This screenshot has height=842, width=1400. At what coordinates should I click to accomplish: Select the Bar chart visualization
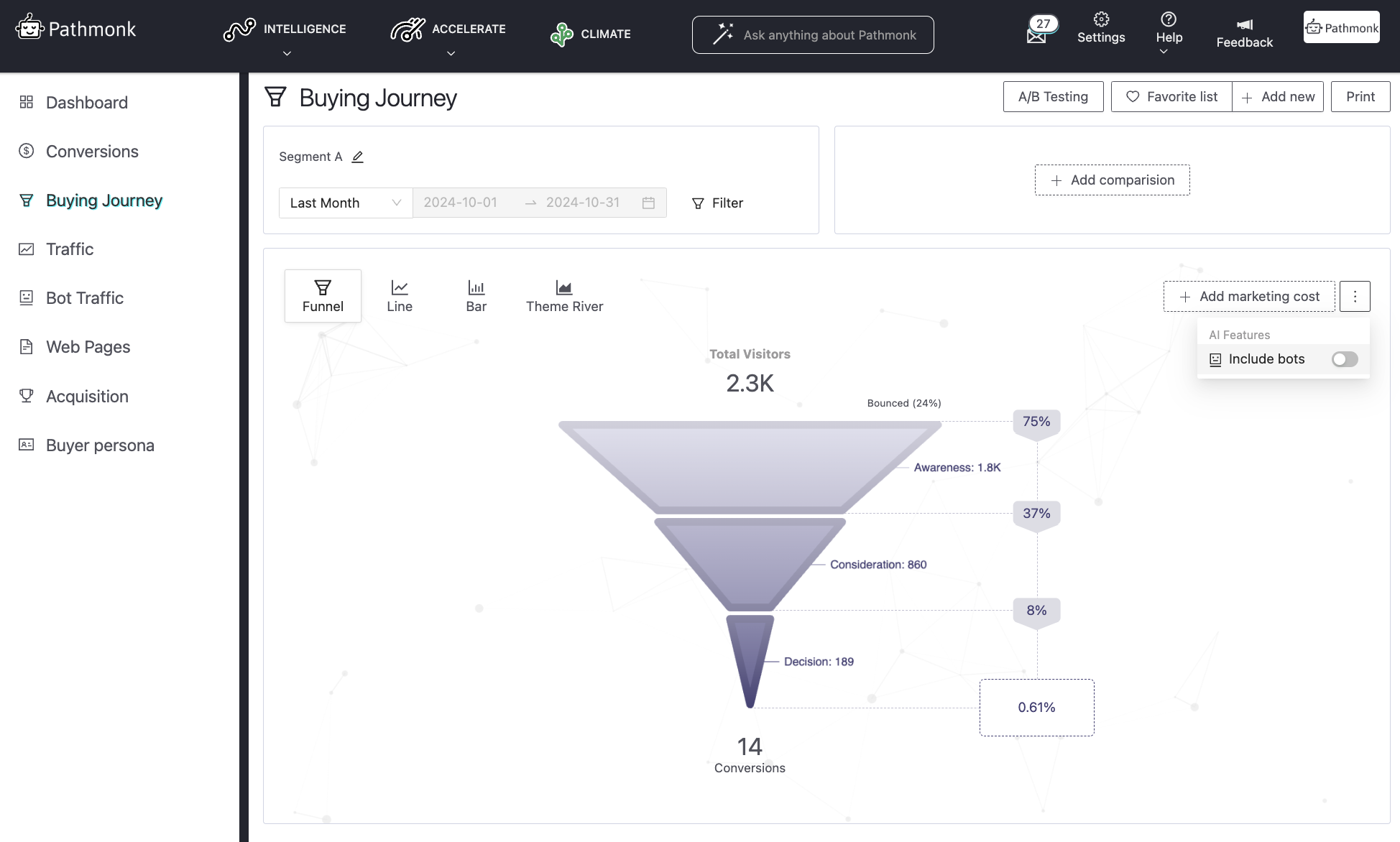[x=476, y=295]
